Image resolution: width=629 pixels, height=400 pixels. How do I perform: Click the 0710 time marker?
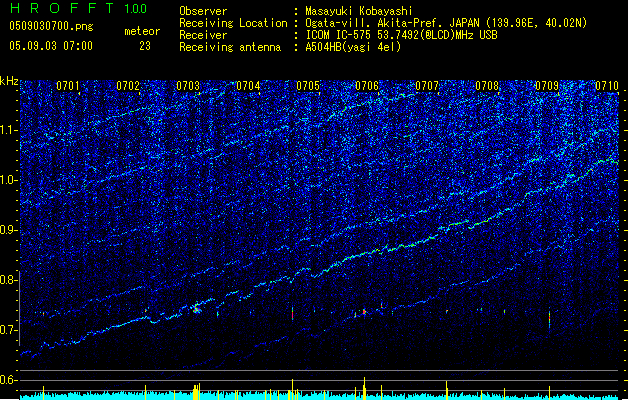coord(607,86)
